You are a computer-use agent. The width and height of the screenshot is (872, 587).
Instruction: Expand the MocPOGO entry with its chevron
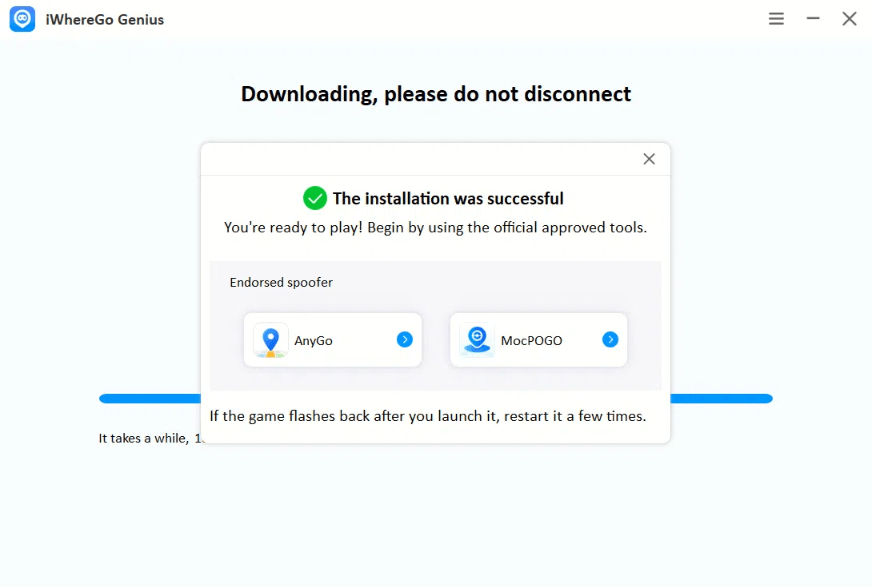(610, 339)
